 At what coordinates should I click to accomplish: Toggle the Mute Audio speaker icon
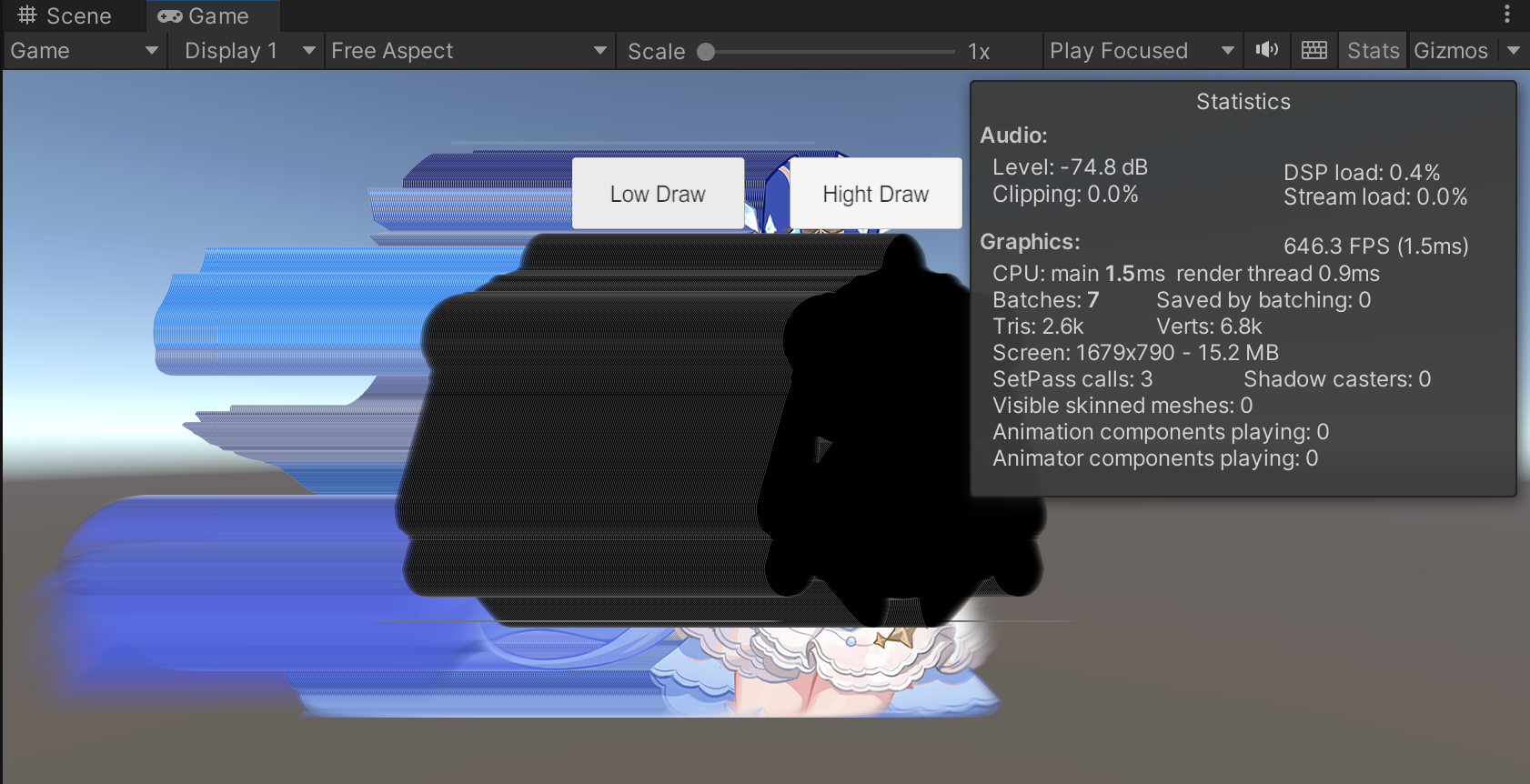click(1267, 50)
